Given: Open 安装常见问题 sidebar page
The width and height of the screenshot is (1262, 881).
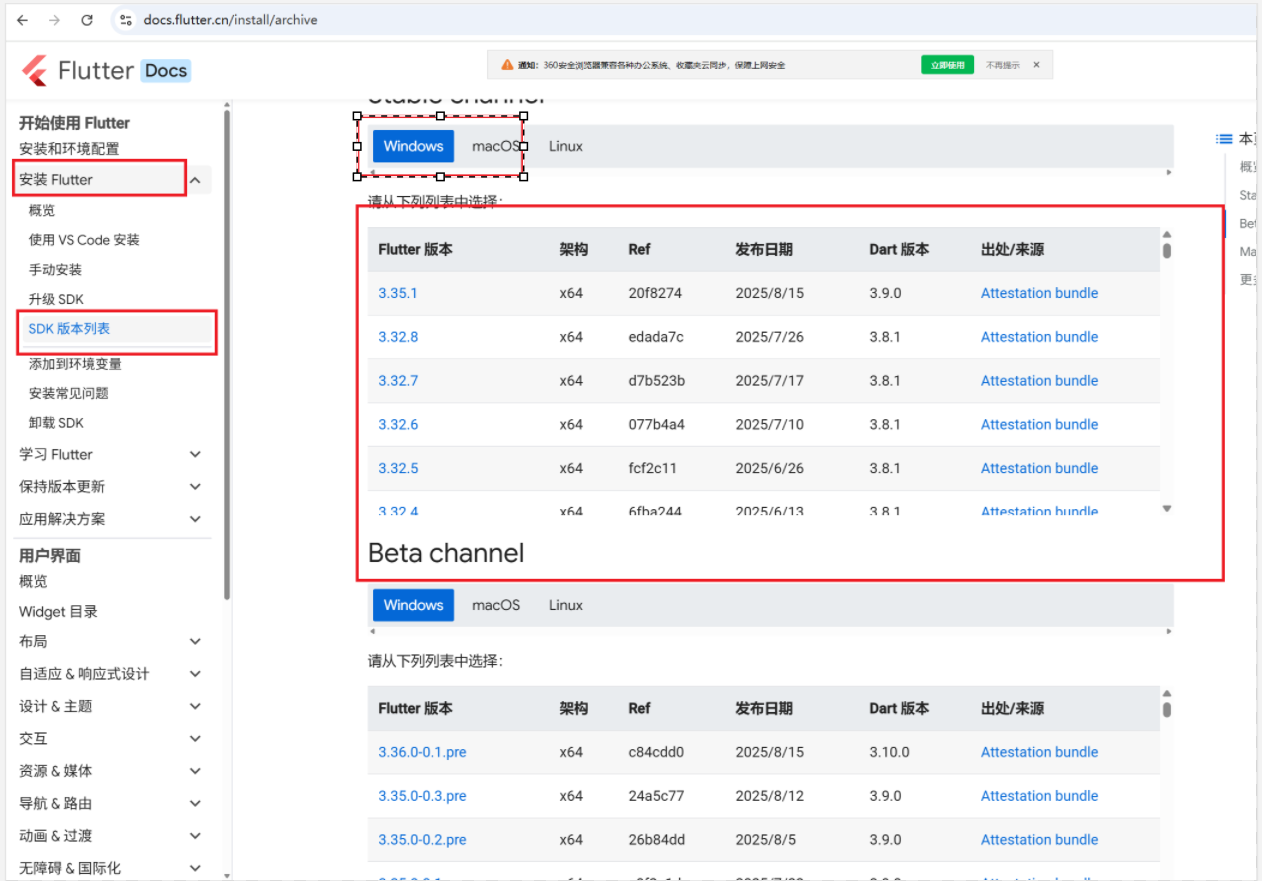Looking at the screenshot, I should pyautogui.click(x=68, y=393).
